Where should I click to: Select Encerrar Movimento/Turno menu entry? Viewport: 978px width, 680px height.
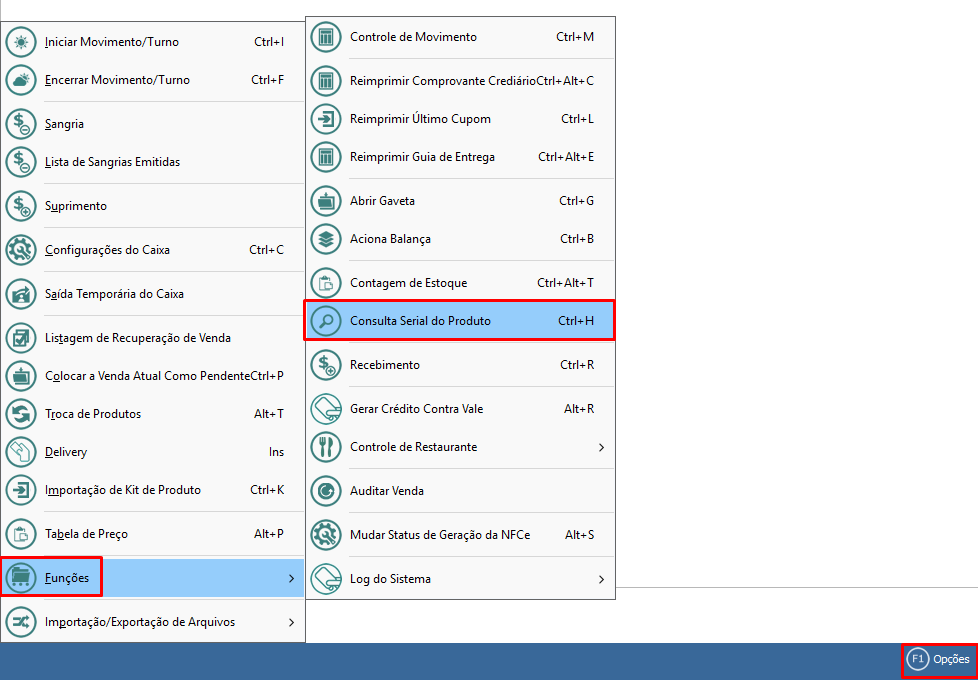click(117, 80)
